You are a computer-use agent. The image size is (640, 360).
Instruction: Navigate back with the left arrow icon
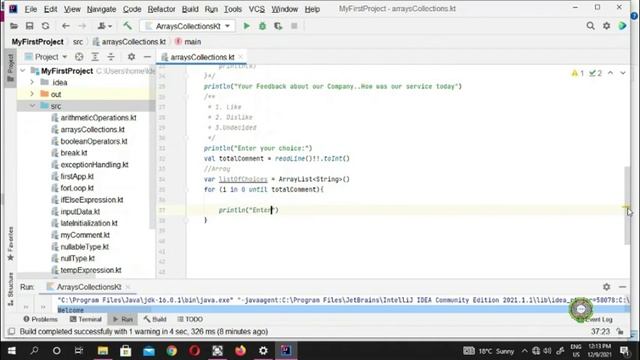66,26
